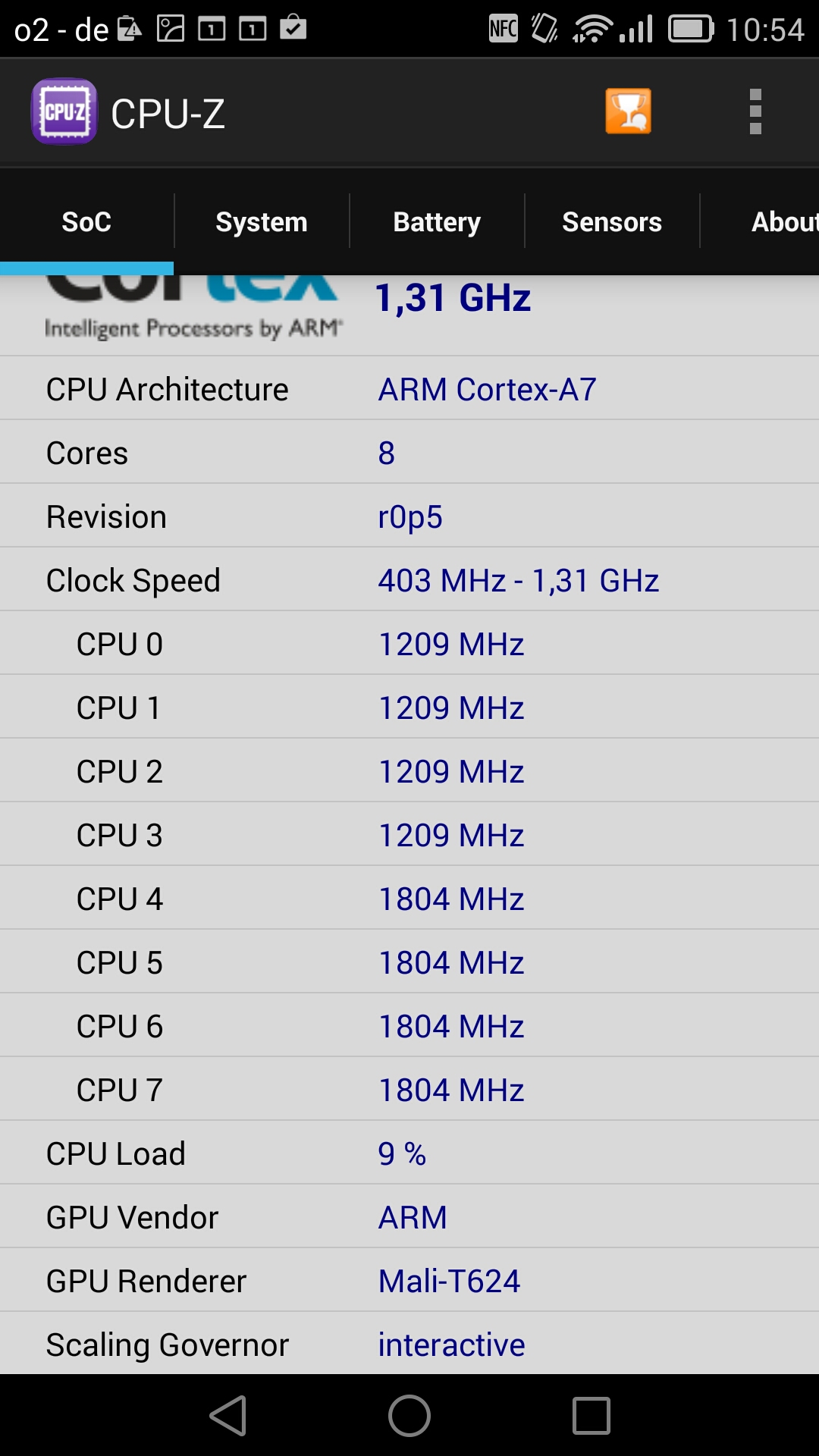Tap the Clock Speed row
This screenshot has width=819, height=1456.
click(x=409, y=579)
